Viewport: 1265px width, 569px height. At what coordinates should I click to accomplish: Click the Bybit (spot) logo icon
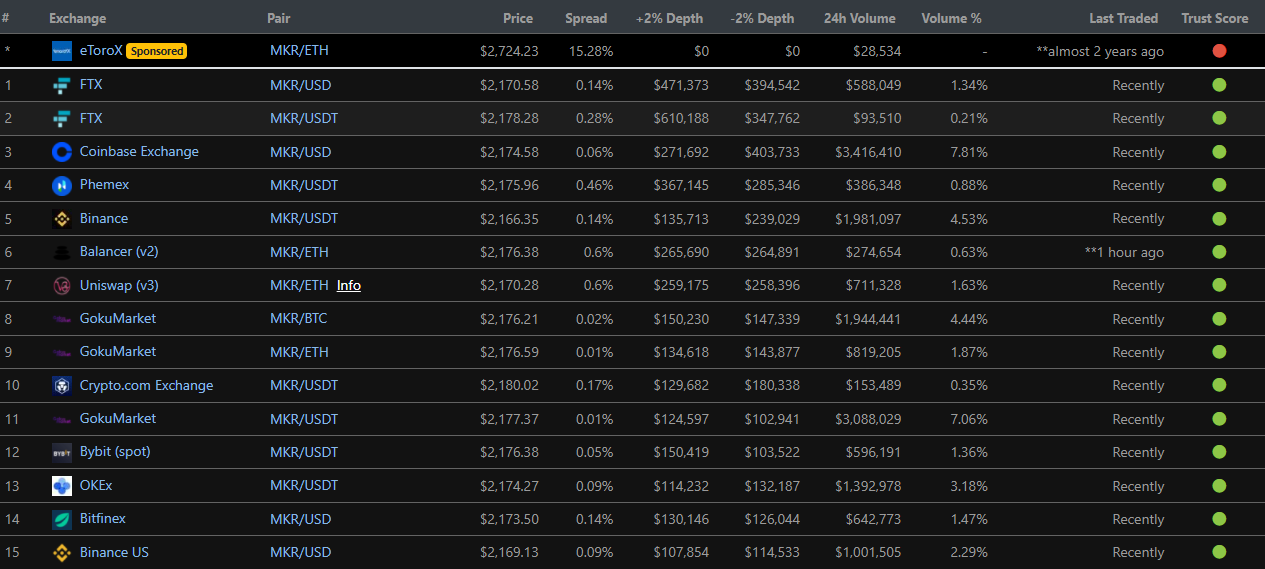(x=62, y=452)
